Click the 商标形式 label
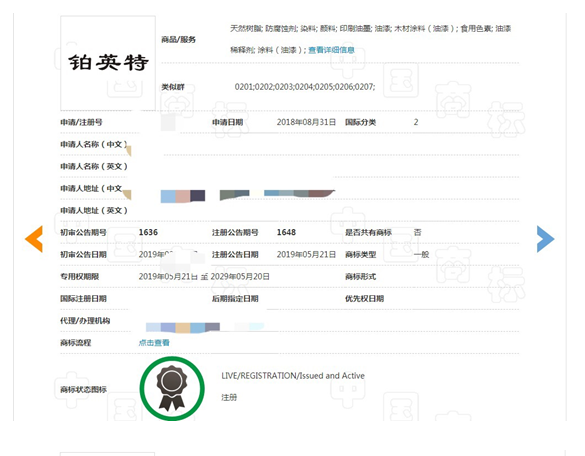Image resolution: width=585 pixels, height=456 pixels. click(x=360, y=277)
